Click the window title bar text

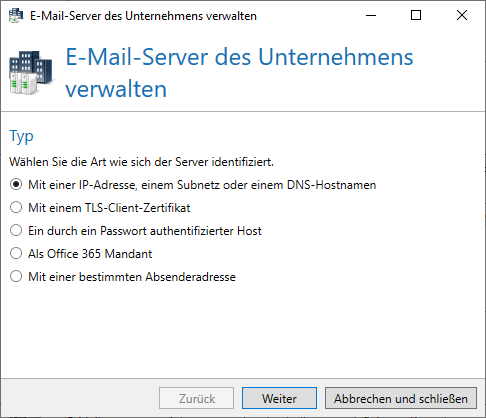pyautogui.click(x=143, y=16)
